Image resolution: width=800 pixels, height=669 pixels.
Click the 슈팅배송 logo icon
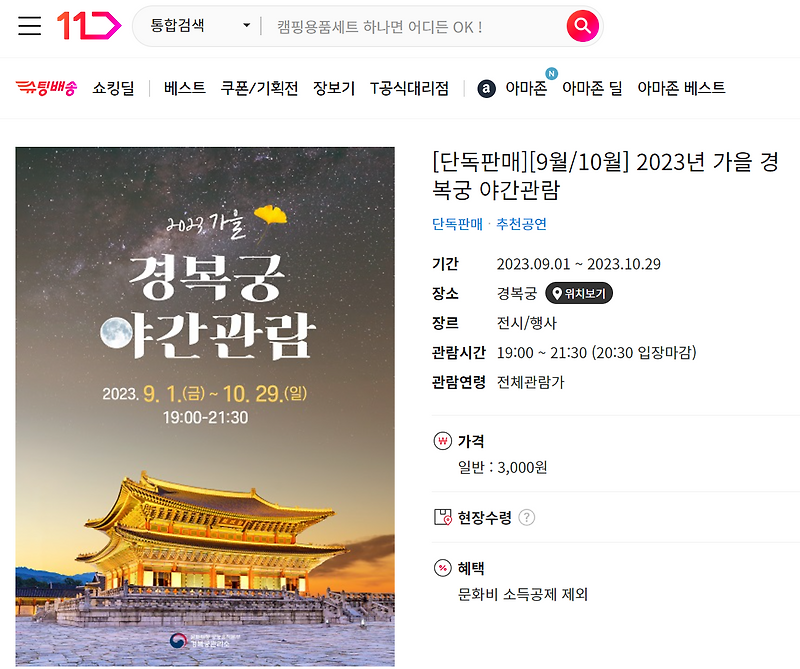(46, 88)
